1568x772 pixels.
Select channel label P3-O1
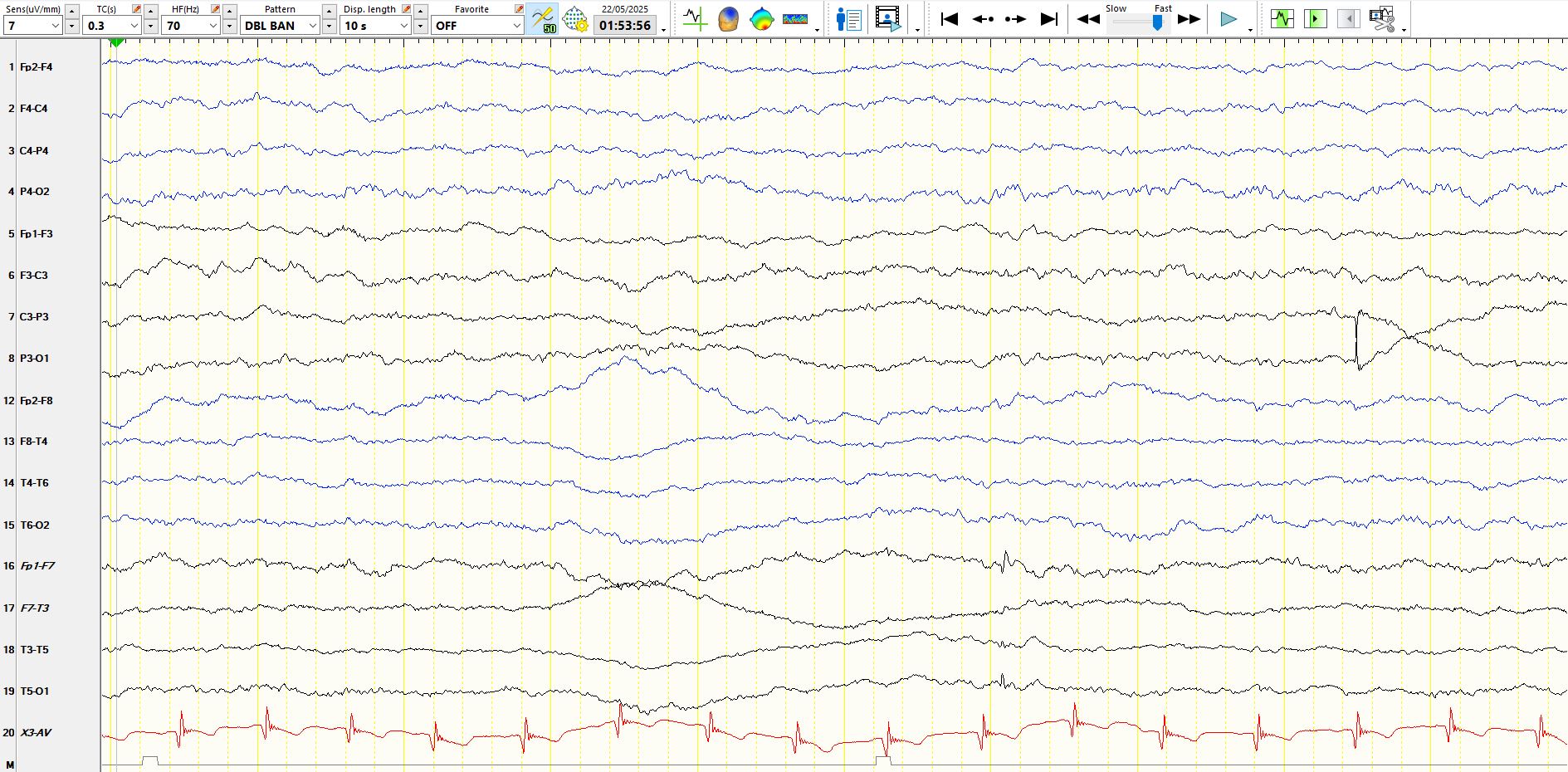34,359
